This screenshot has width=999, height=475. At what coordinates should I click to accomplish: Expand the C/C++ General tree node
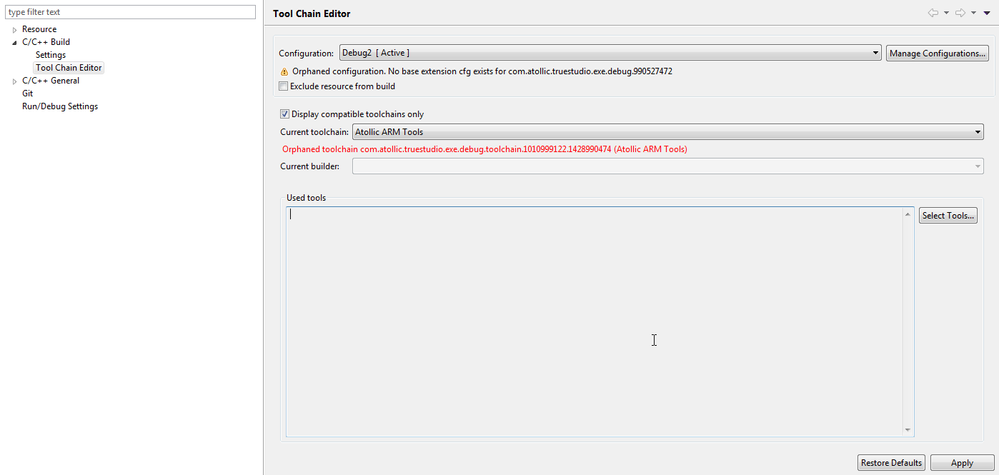pyautogui.click(x=14, y=82)
